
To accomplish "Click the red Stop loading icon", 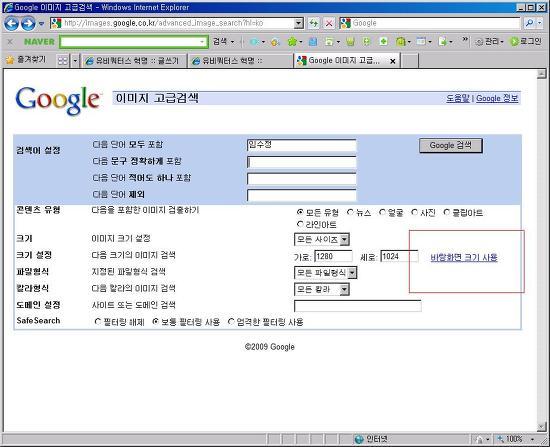I will coord(329,24).
